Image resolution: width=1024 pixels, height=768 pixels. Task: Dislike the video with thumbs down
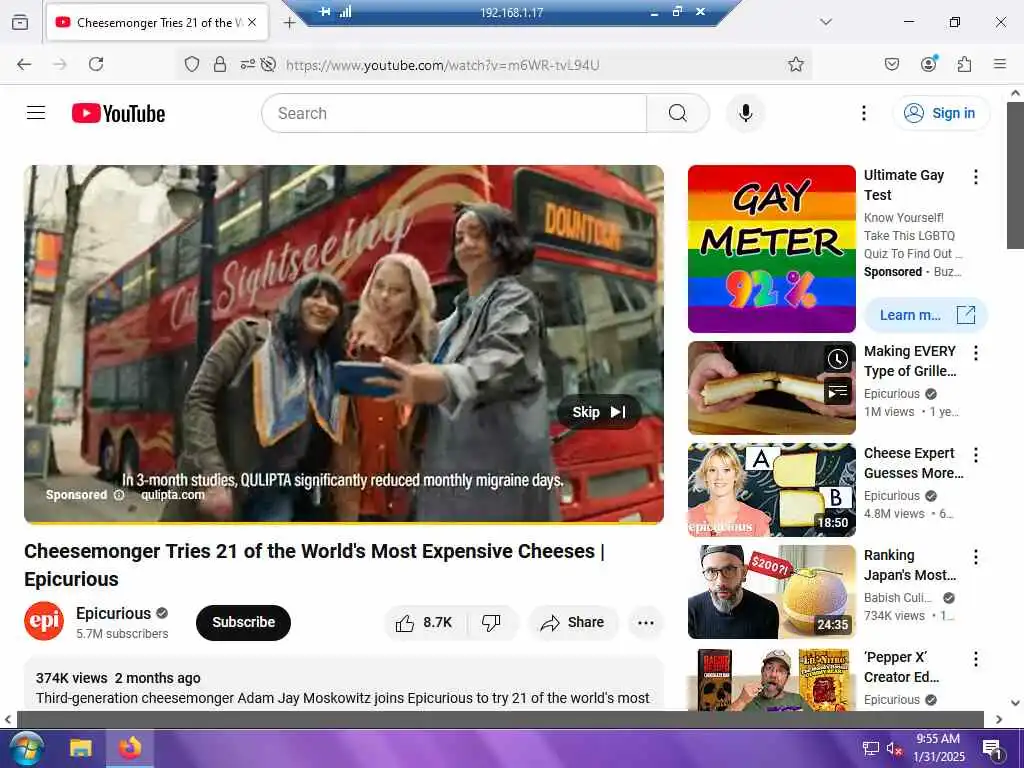pyautogui.click(x=492, y=622)
